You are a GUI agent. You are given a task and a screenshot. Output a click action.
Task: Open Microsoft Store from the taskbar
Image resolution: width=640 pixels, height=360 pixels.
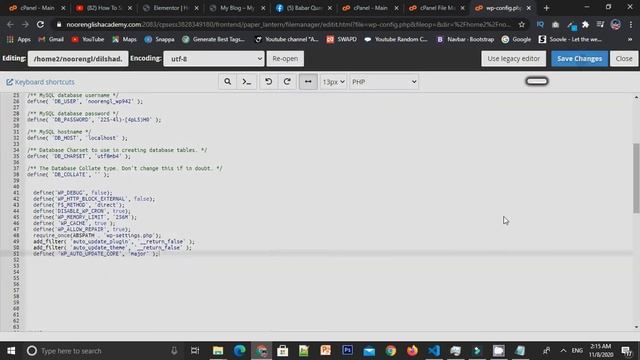(x=282, y=351)
